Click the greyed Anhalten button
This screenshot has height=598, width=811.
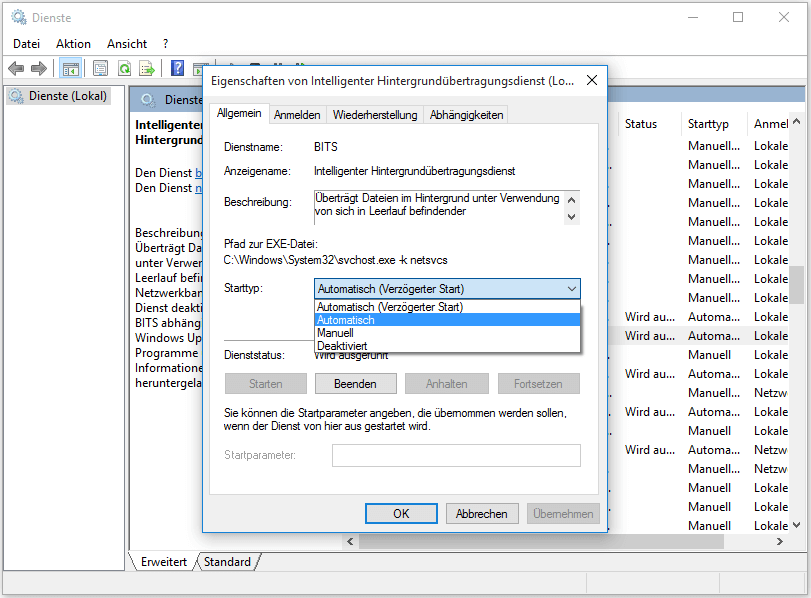[447, 384]
